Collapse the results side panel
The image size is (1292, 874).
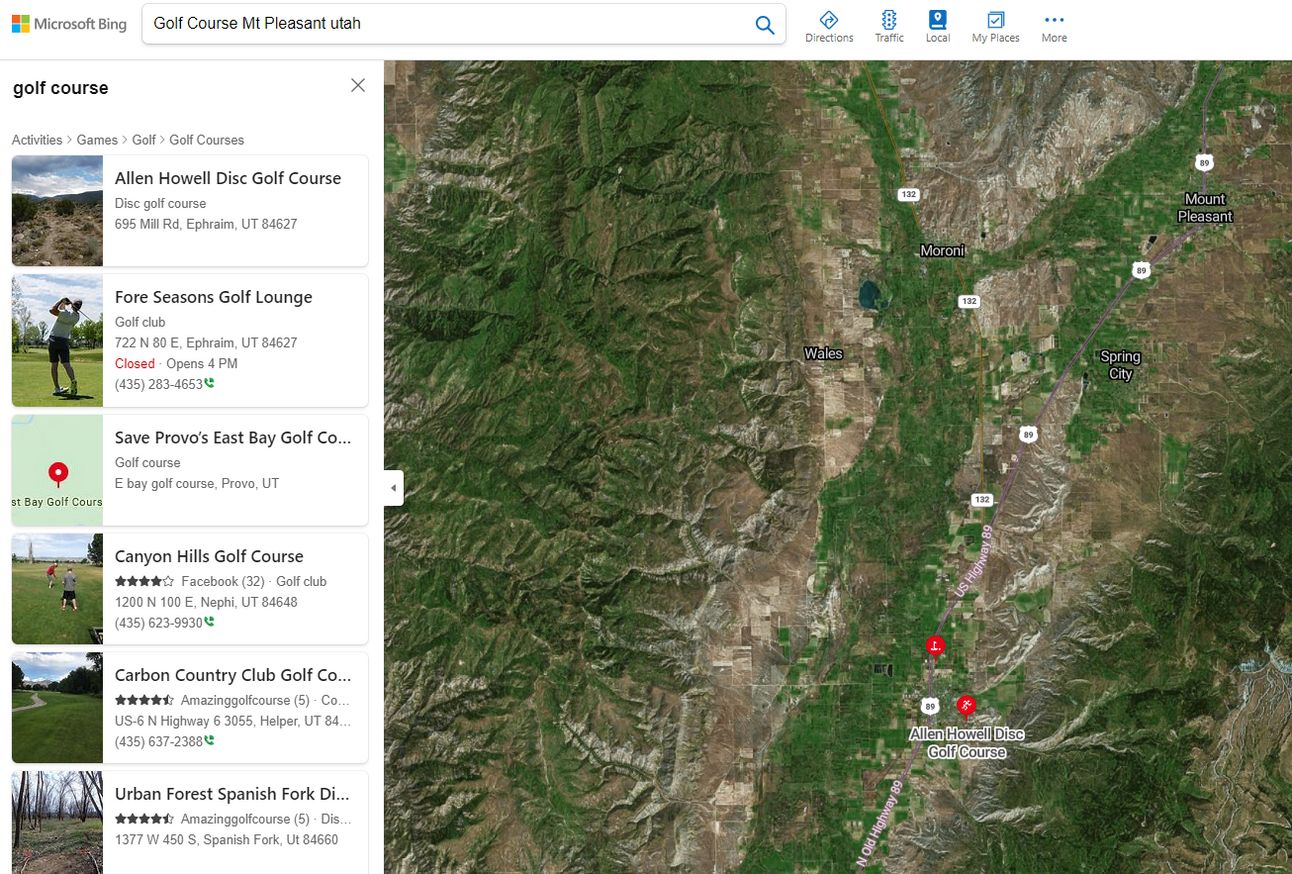coord(394,488)
